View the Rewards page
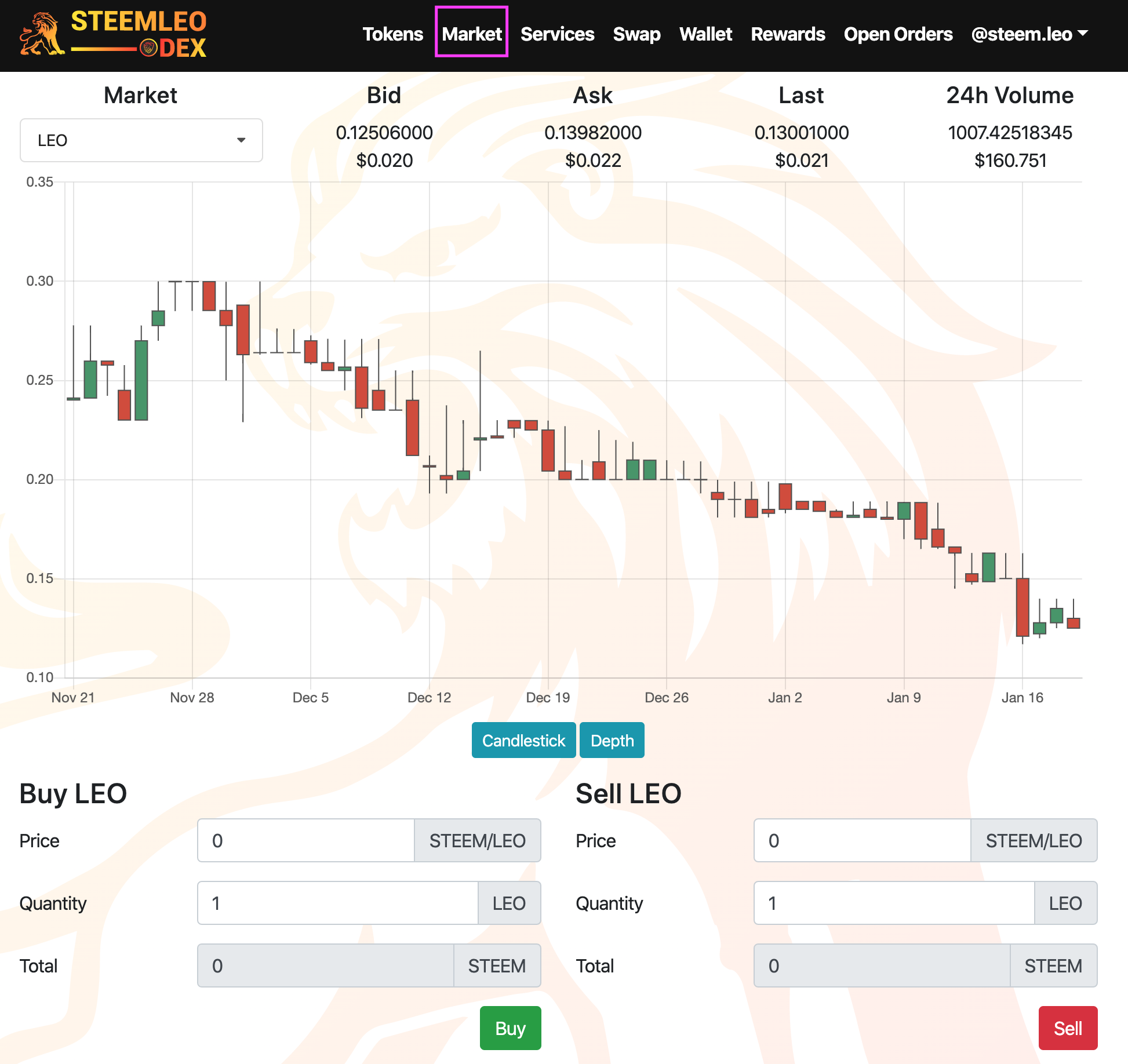The image size is (1128, 1064). coord(788,34)
